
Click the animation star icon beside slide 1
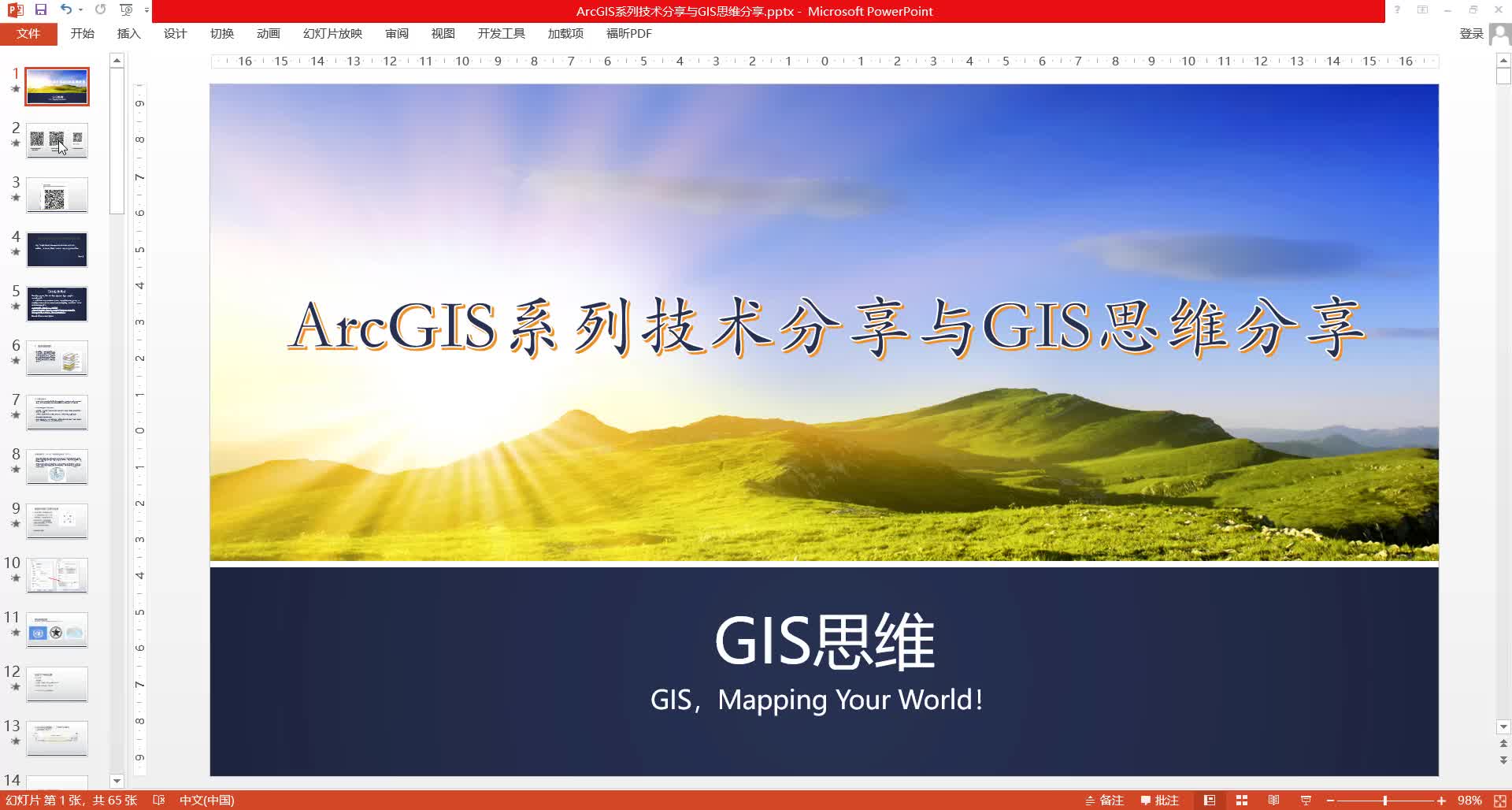click(15, 88)
